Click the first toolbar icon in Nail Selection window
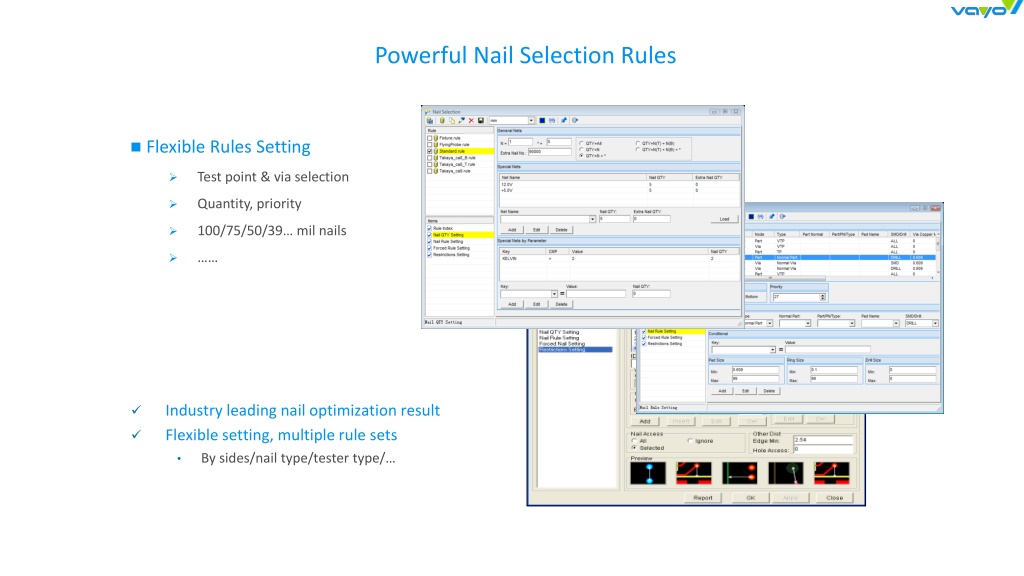1024x576 pixels. coord(430,121)
